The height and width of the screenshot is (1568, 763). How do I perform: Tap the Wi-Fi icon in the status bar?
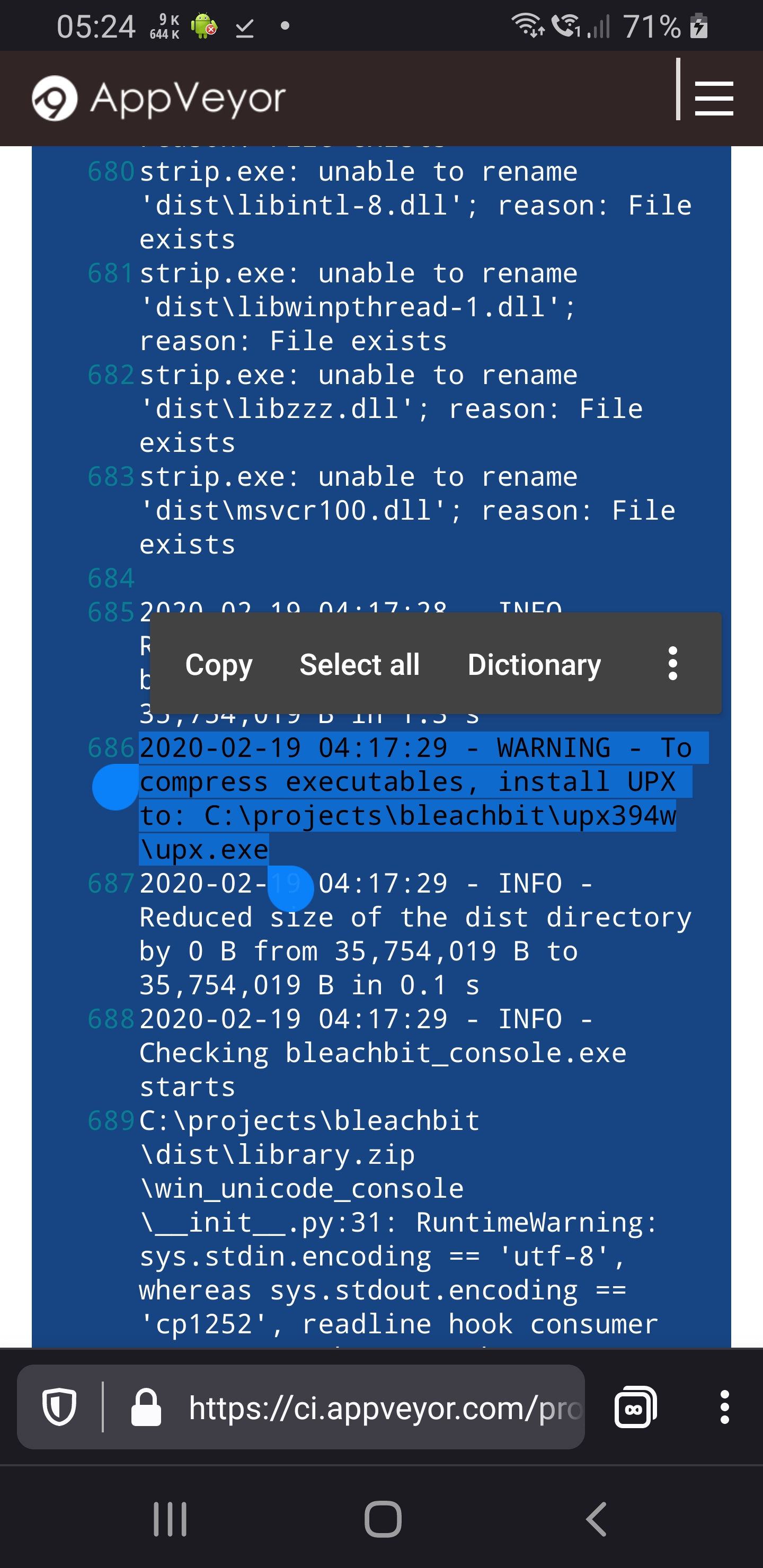click(527, 25)
